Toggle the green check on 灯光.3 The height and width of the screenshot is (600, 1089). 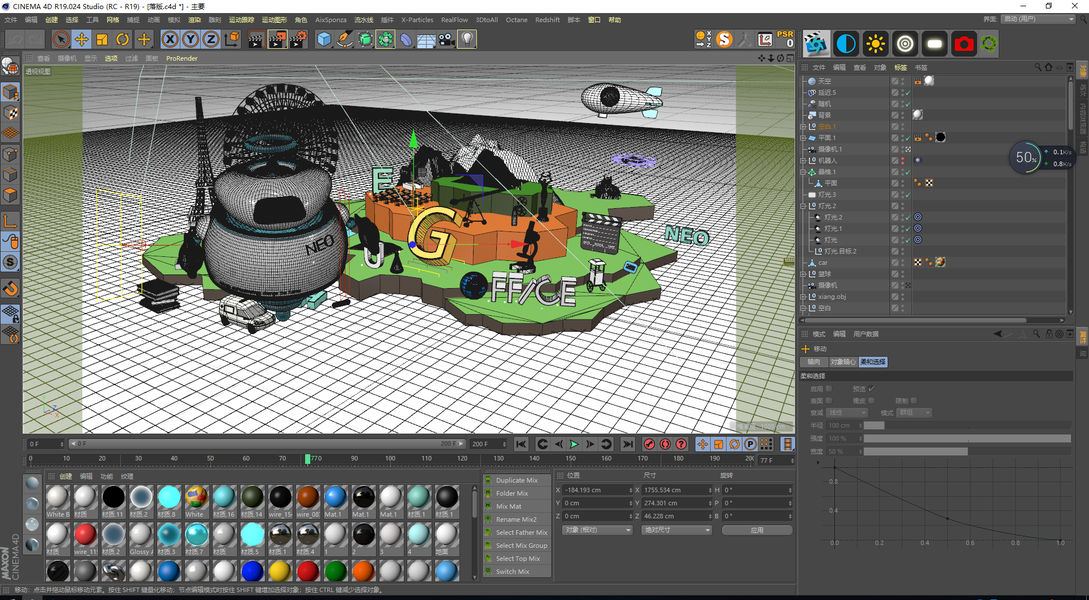908,194
